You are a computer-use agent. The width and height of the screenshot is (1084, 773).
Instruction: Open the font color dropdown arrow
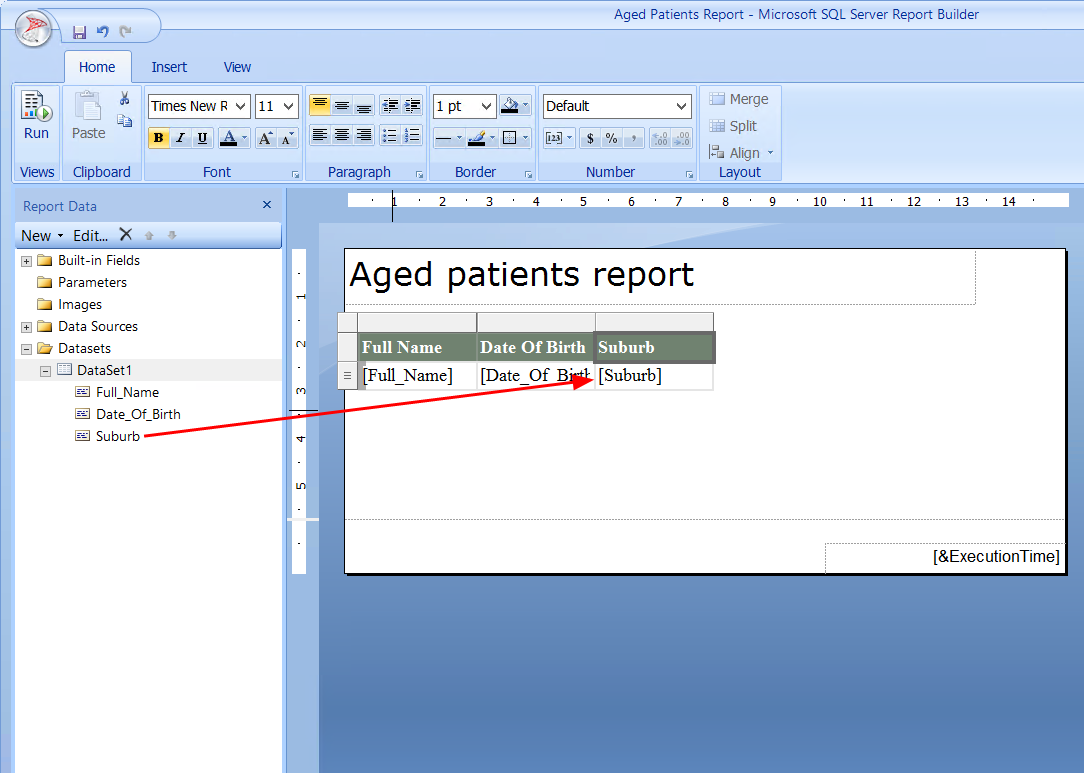tap(244, 138)
